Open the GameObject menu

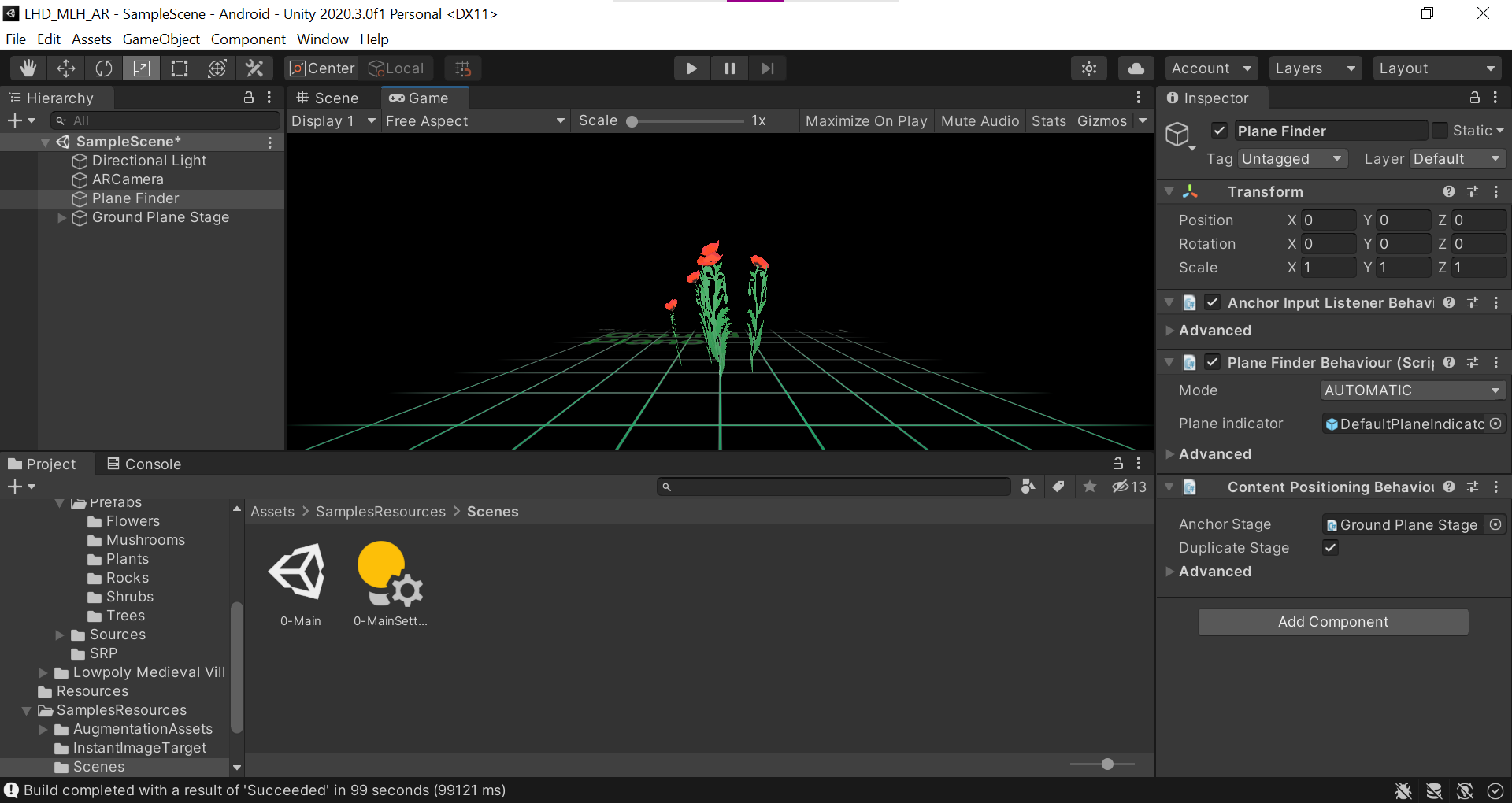(161, 39)
